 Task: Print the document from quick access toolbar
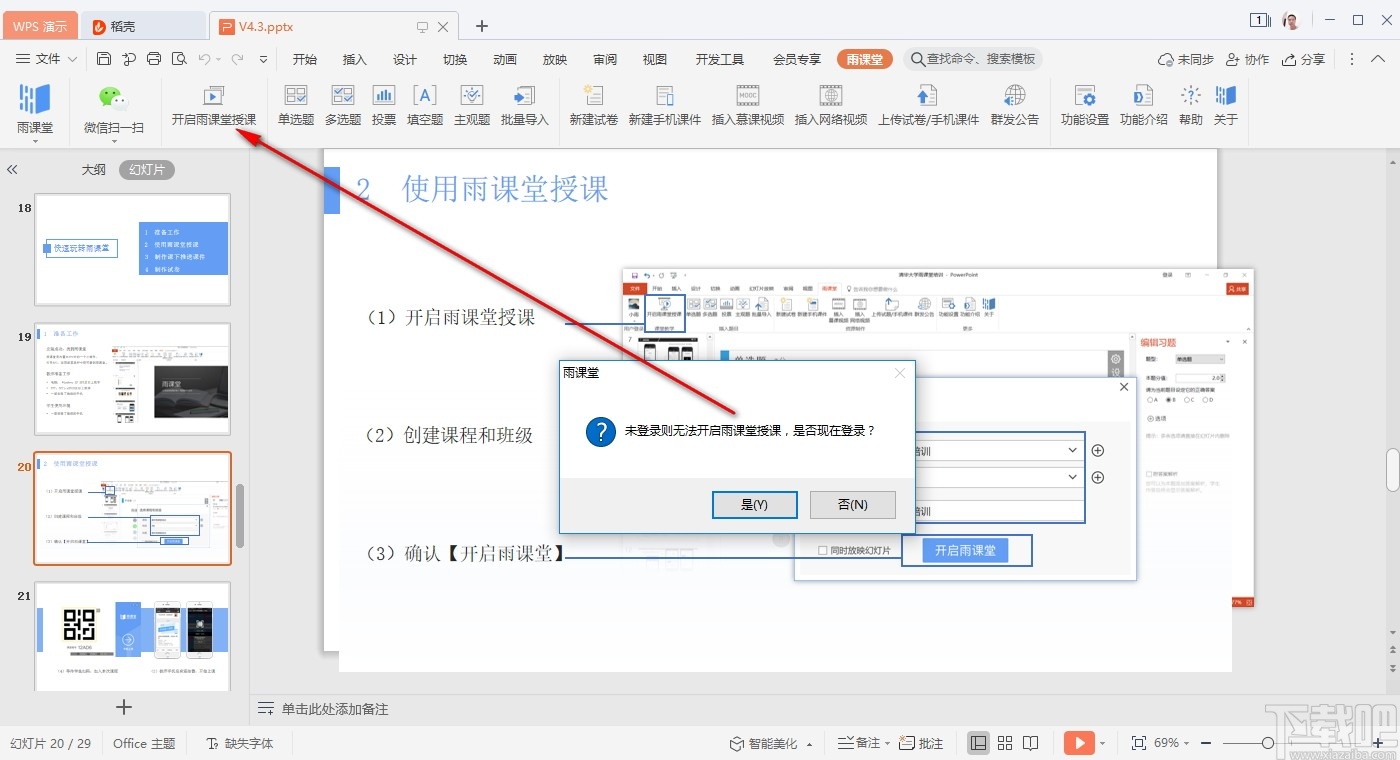154,59
